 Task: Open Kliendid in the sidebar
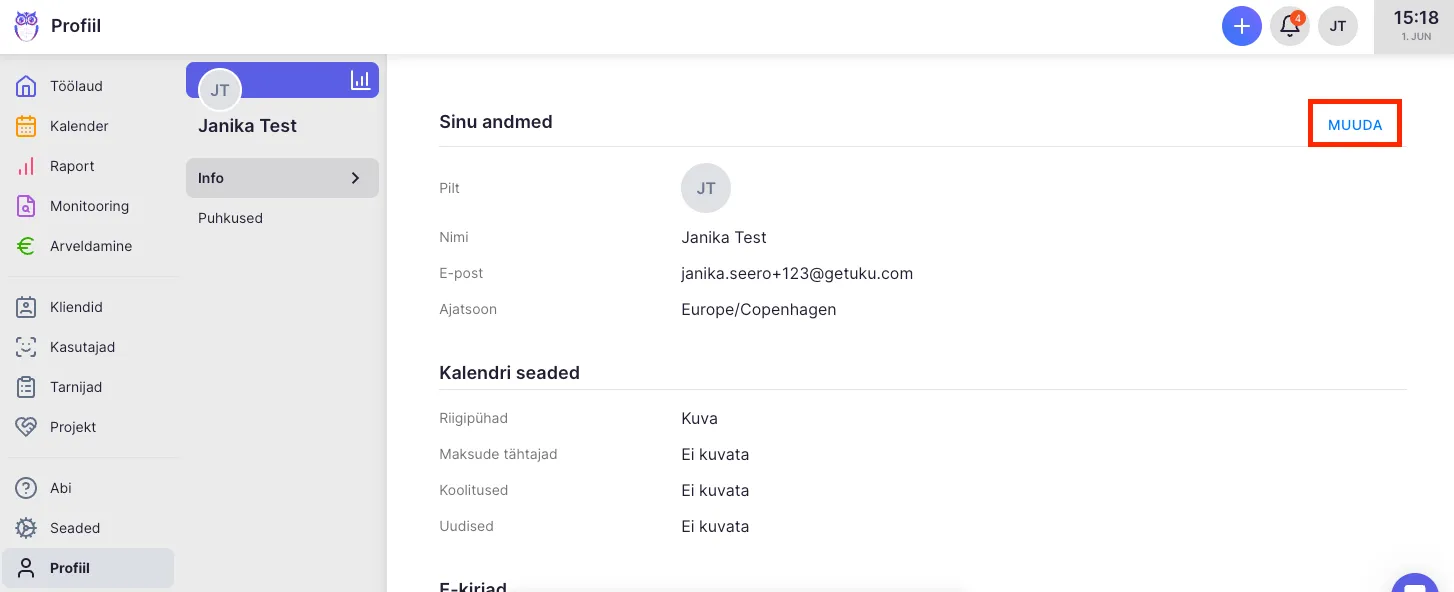[76, 307]
